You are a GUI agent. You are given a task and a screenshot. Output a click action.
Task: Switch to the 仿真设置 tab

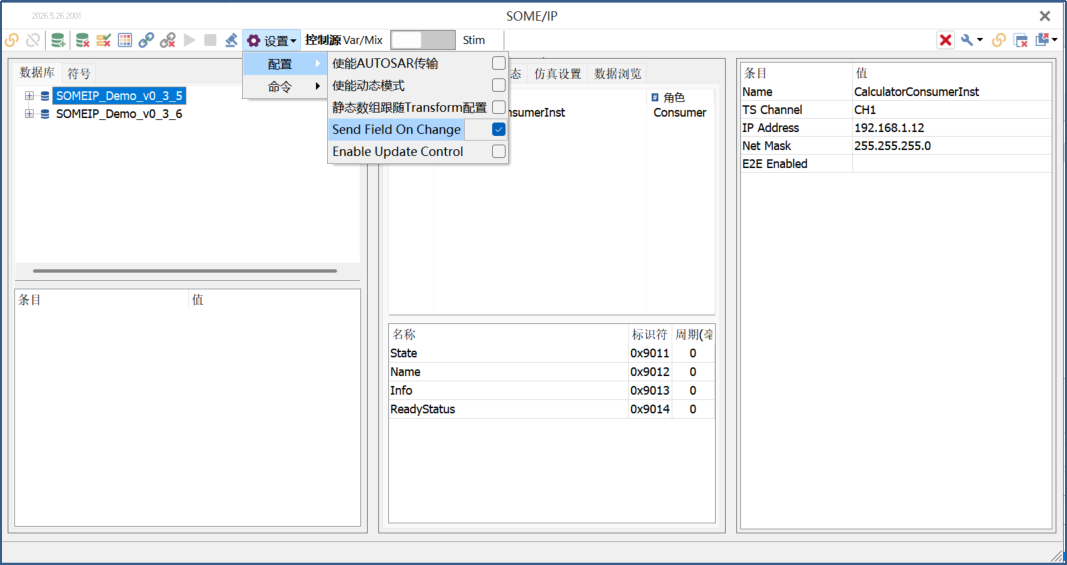coord(557,74)
